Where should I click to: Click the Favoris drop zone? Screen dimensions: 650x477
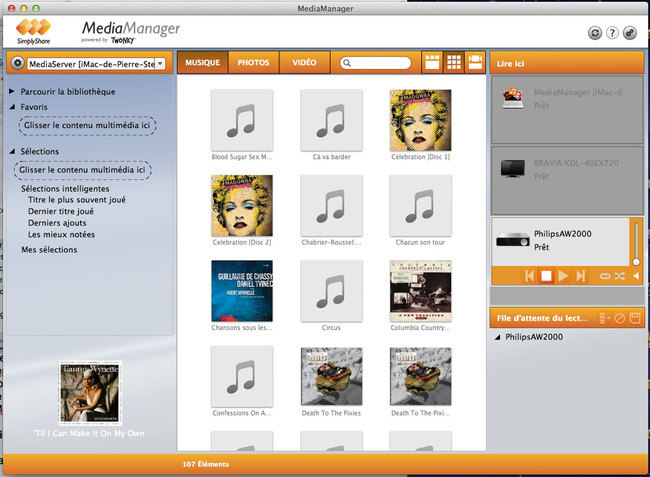(x=87, y=126)
